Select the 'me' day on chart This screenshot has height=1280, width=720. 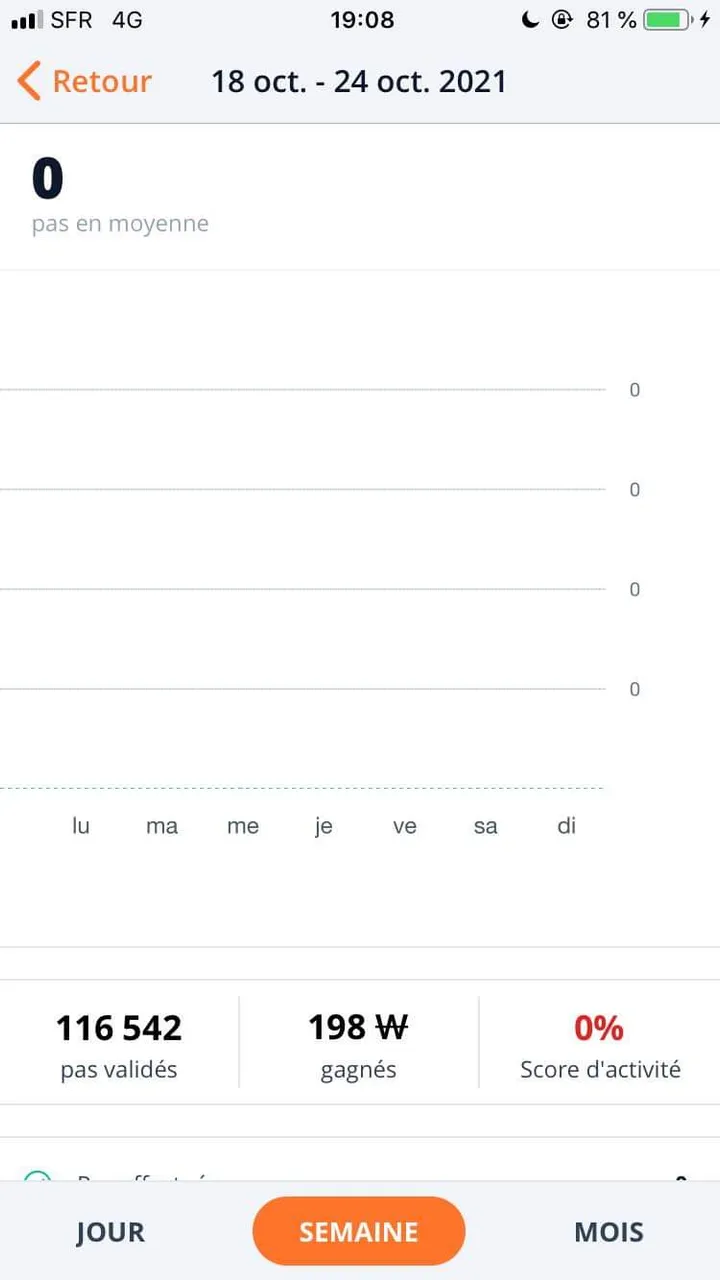[x=243, y=826]
